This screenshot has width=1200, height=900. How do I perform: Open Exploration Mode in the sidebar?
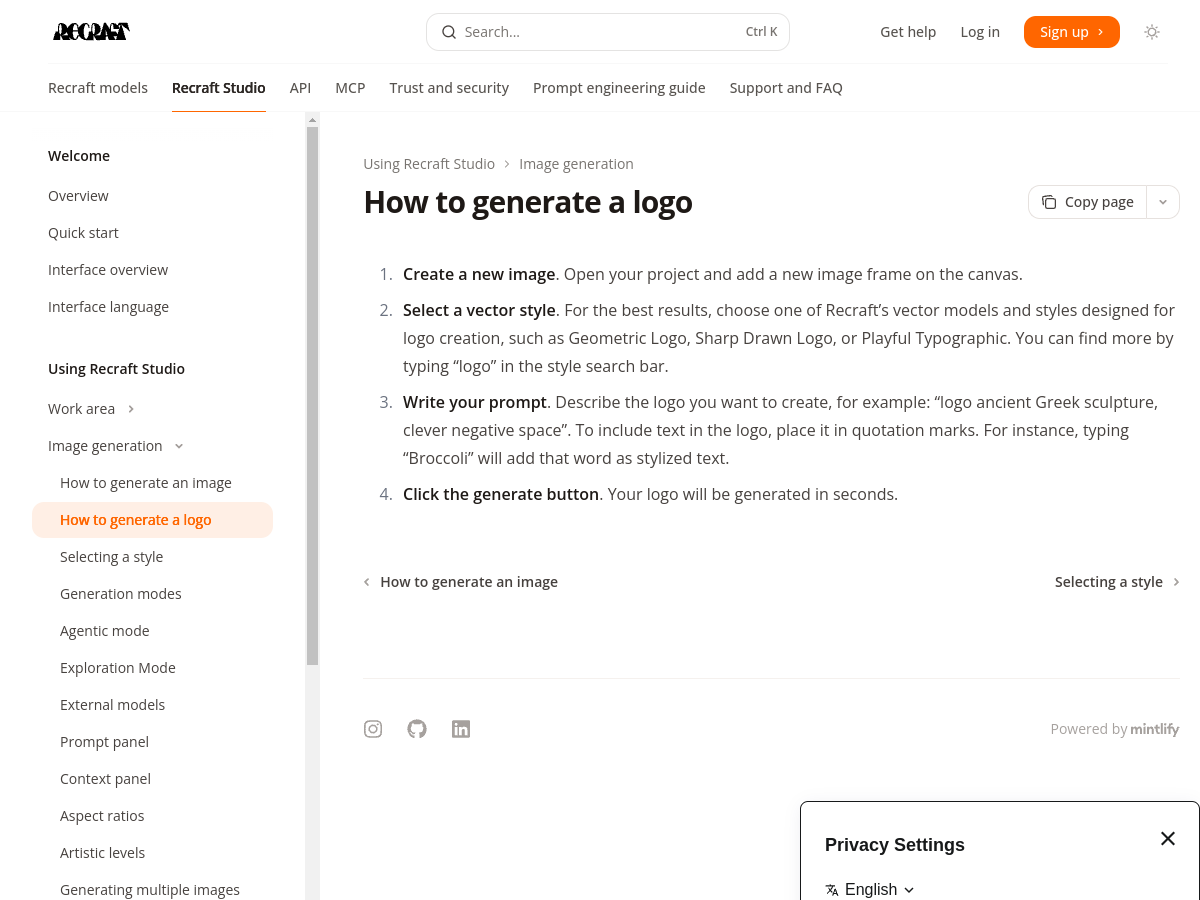(118, 668)
